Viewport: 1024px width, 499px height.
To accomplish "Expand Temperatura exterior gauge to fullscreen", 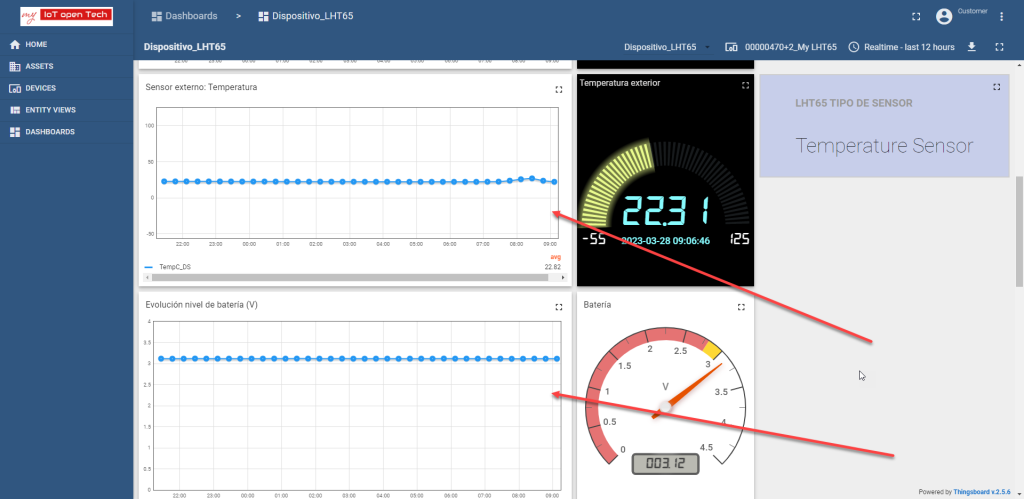I will click(745, 86).
